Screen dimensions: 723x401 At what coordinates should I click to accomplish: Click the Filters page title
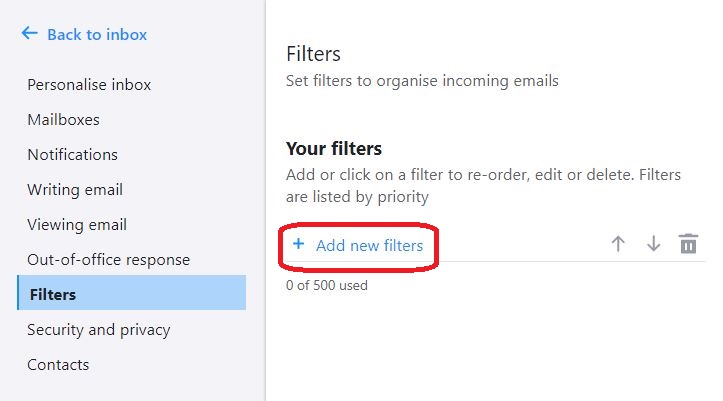point(313,54)
